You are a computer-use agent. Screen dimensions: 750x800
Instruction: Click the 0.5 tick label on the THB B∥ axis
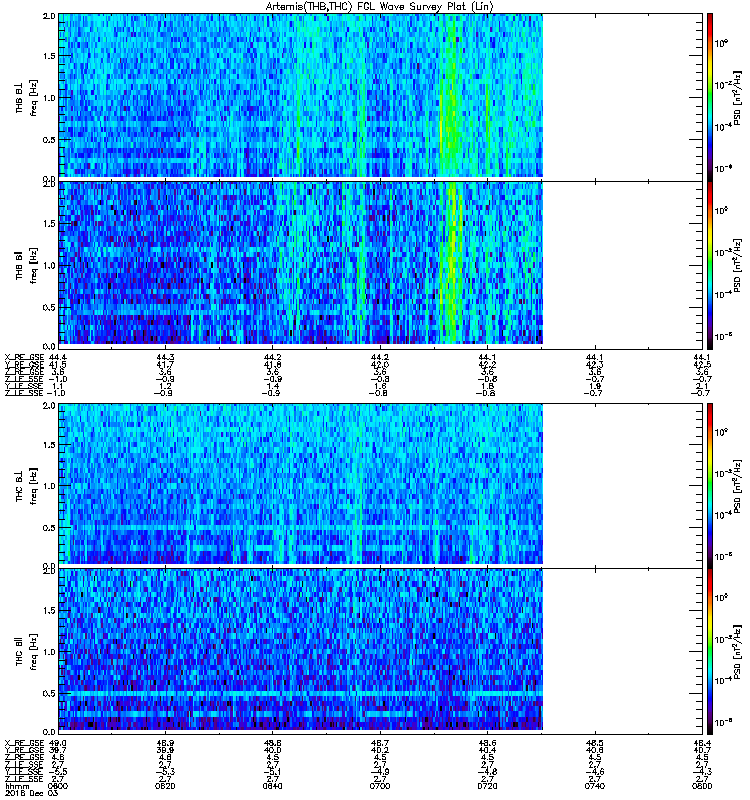coord(49,307)
